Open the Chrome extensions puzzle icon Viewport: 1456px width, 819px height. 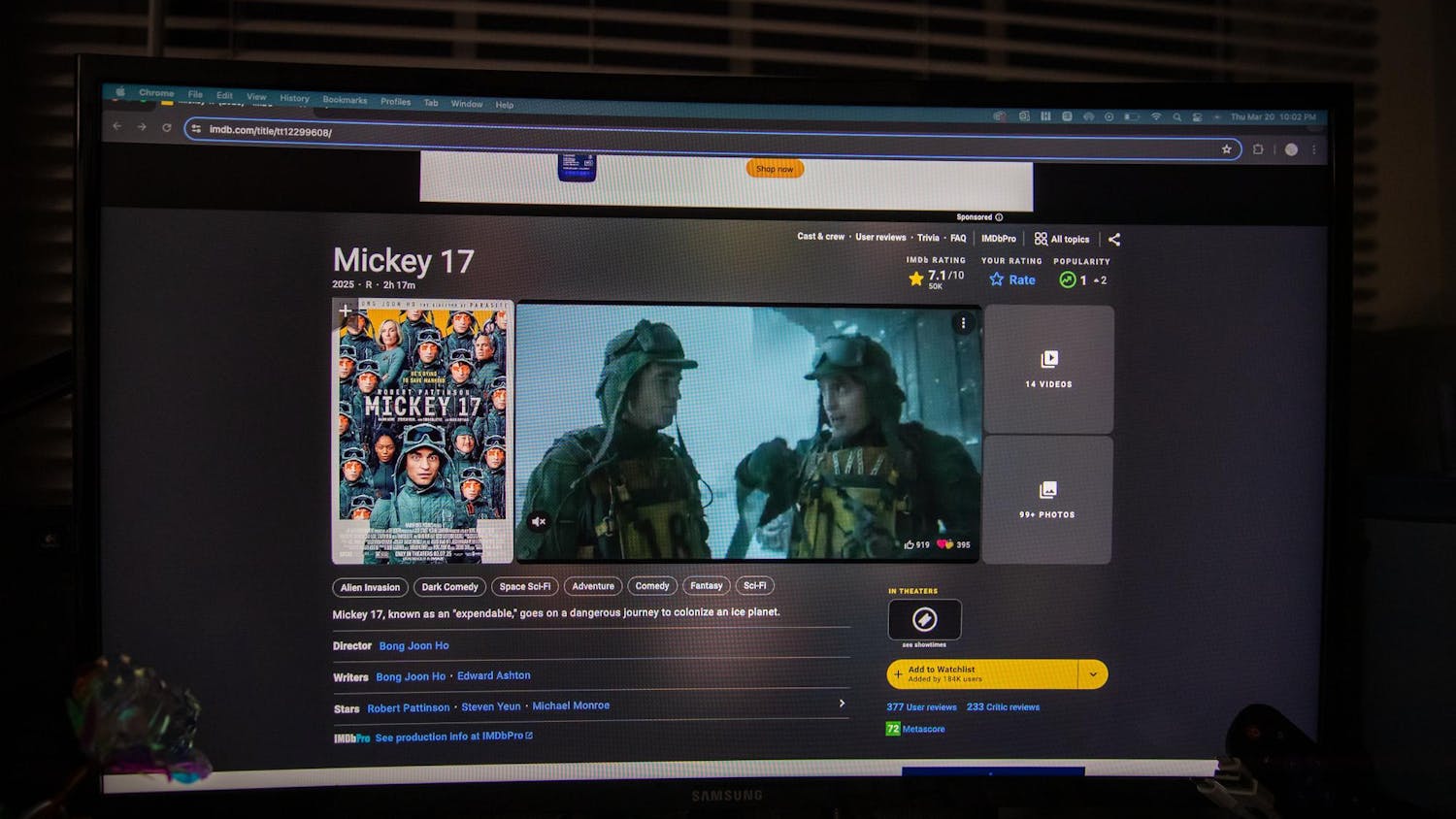tap(1259, 150)
